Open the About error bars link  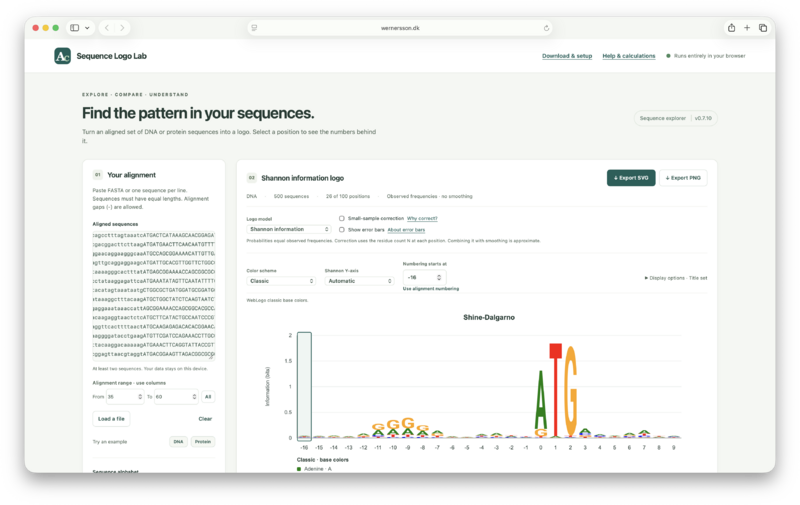(x=406, y=230)
